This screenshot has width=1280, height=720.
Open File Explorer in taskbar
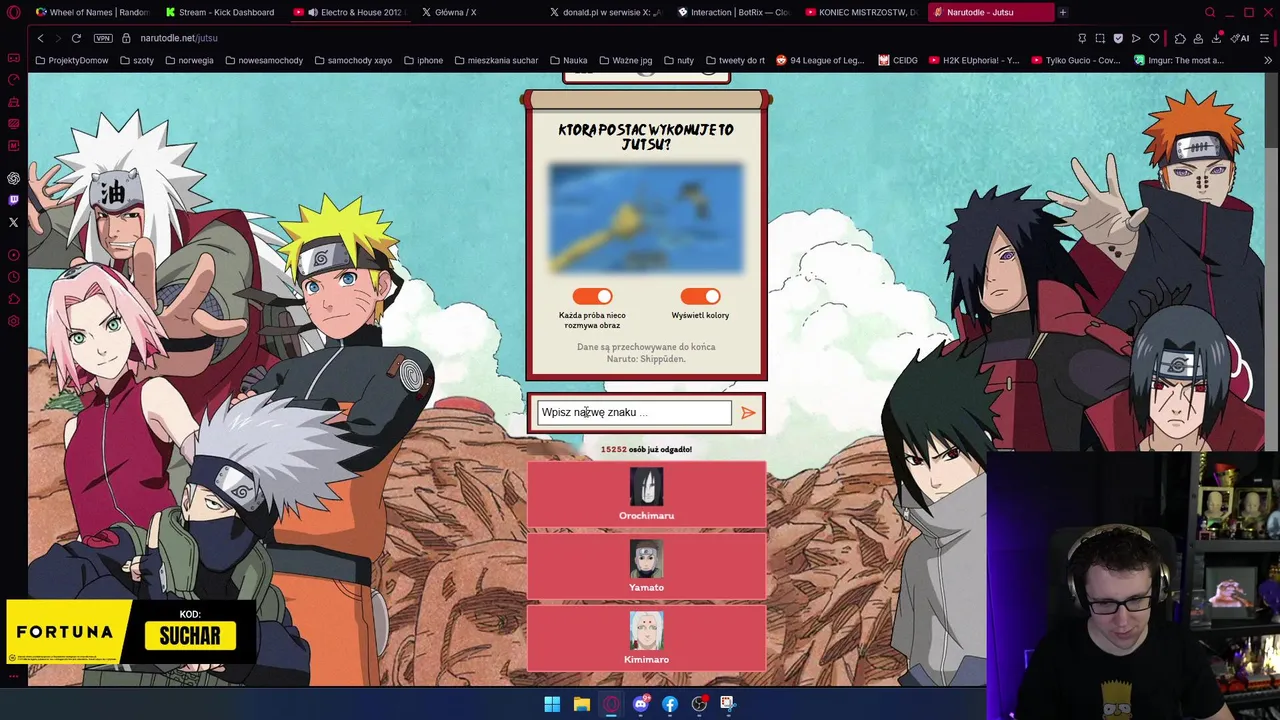(581, 704)
